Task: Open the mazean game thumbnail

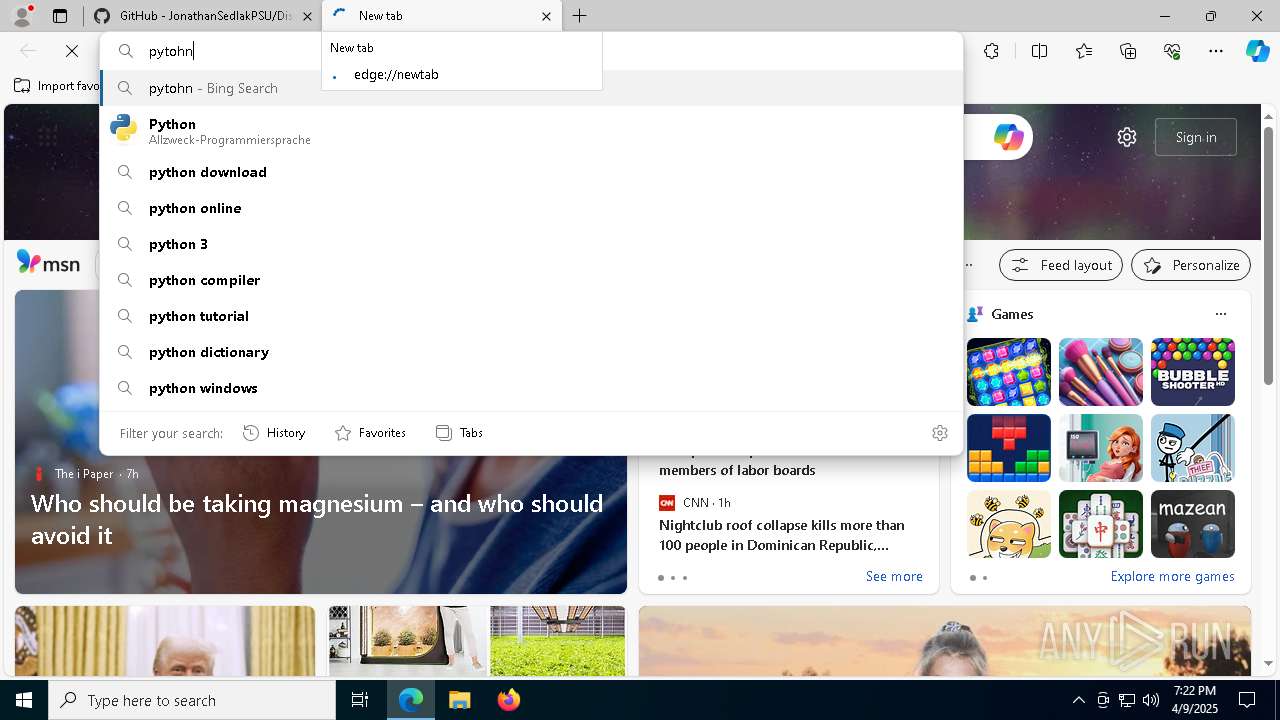Action: [1193, 524]
